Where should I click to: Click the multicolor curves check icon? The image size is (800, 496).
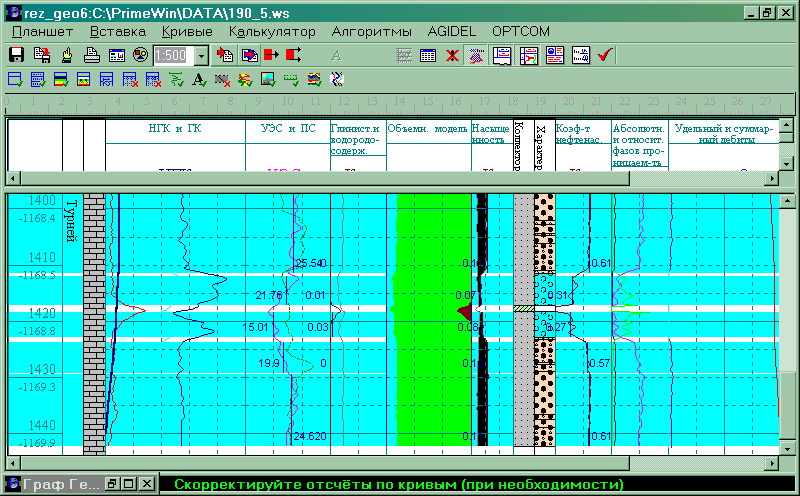click(245, 80)
